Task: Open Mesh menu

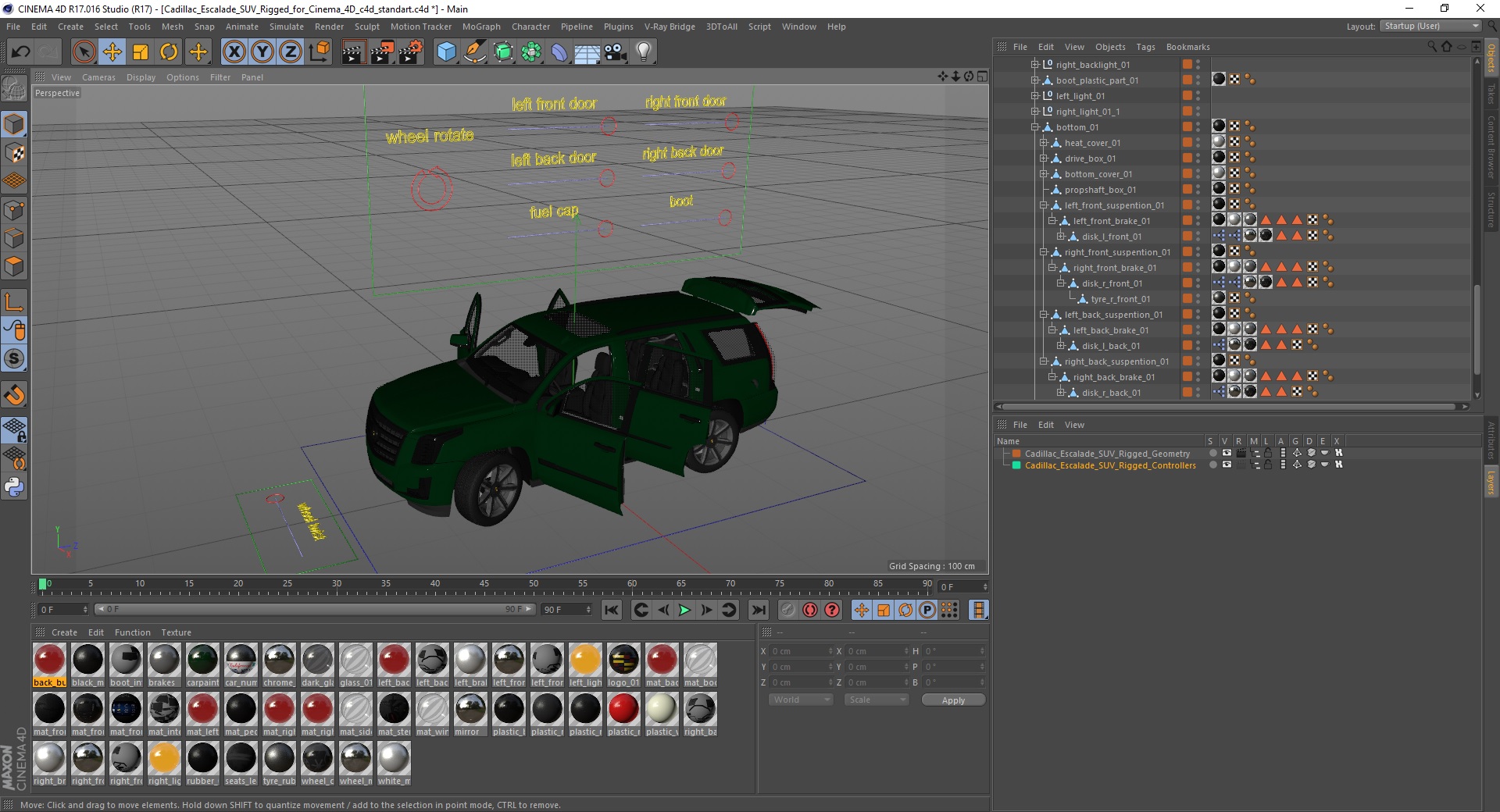Action: coord(172,27)
